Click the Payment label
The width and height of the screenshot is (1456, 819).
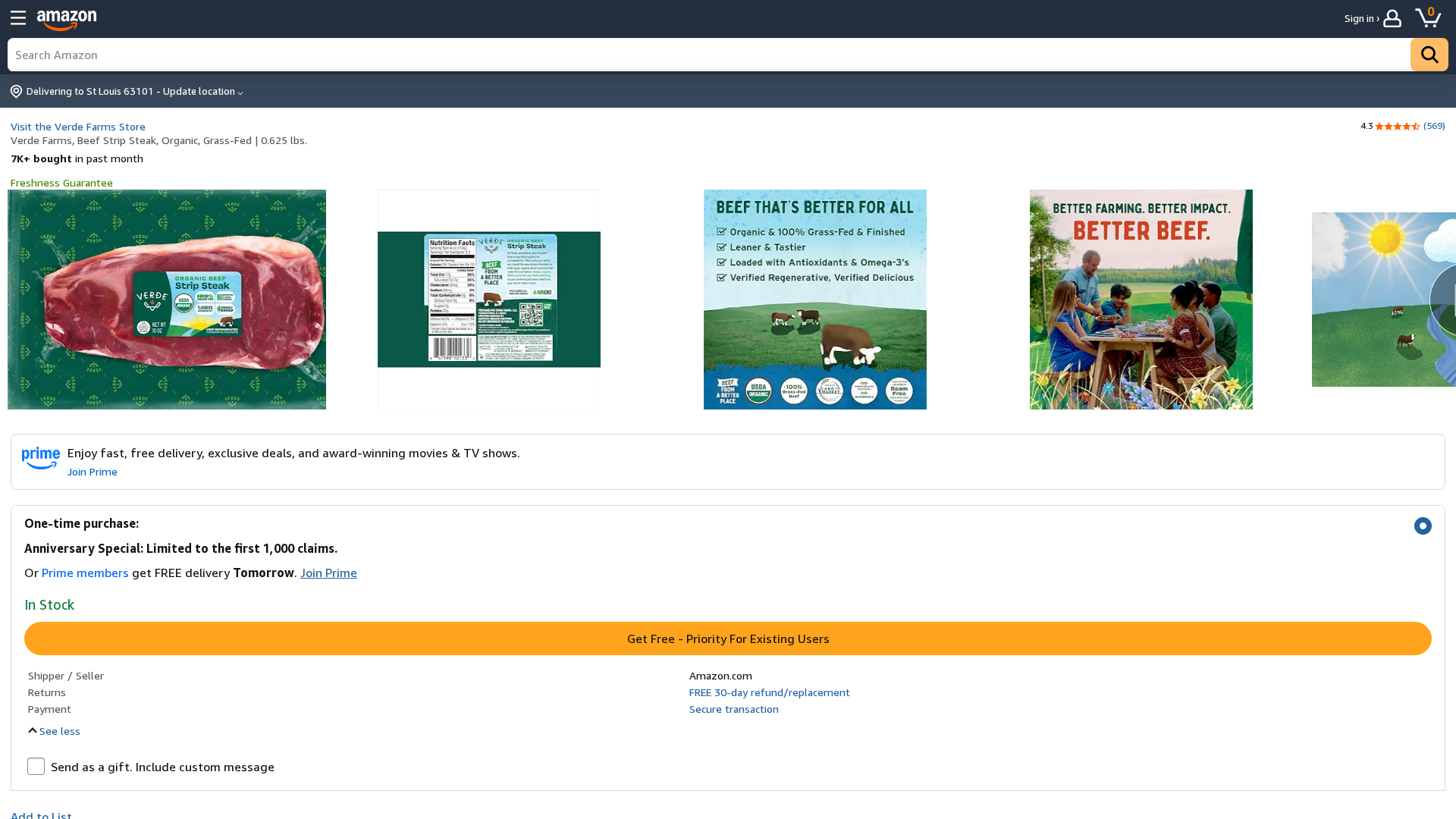click(x=49, y=709)
